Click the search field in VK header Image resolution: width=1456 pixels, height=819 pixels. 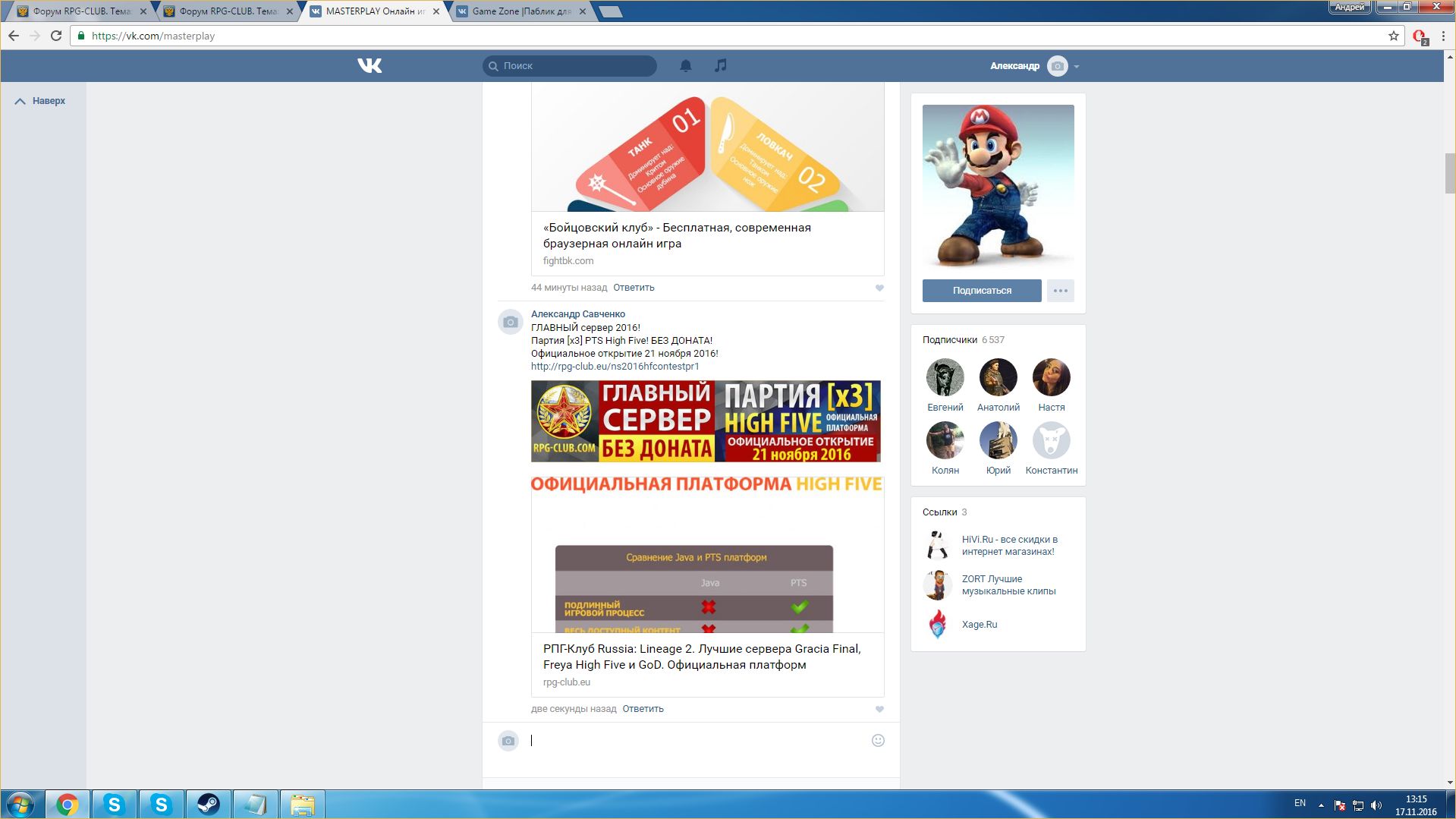click(570, 66)
